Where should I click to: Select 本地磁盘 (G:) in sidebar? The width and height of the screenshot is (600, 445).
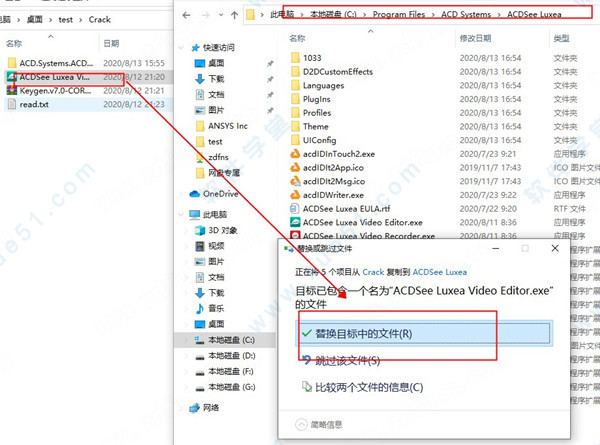[232, 387]
